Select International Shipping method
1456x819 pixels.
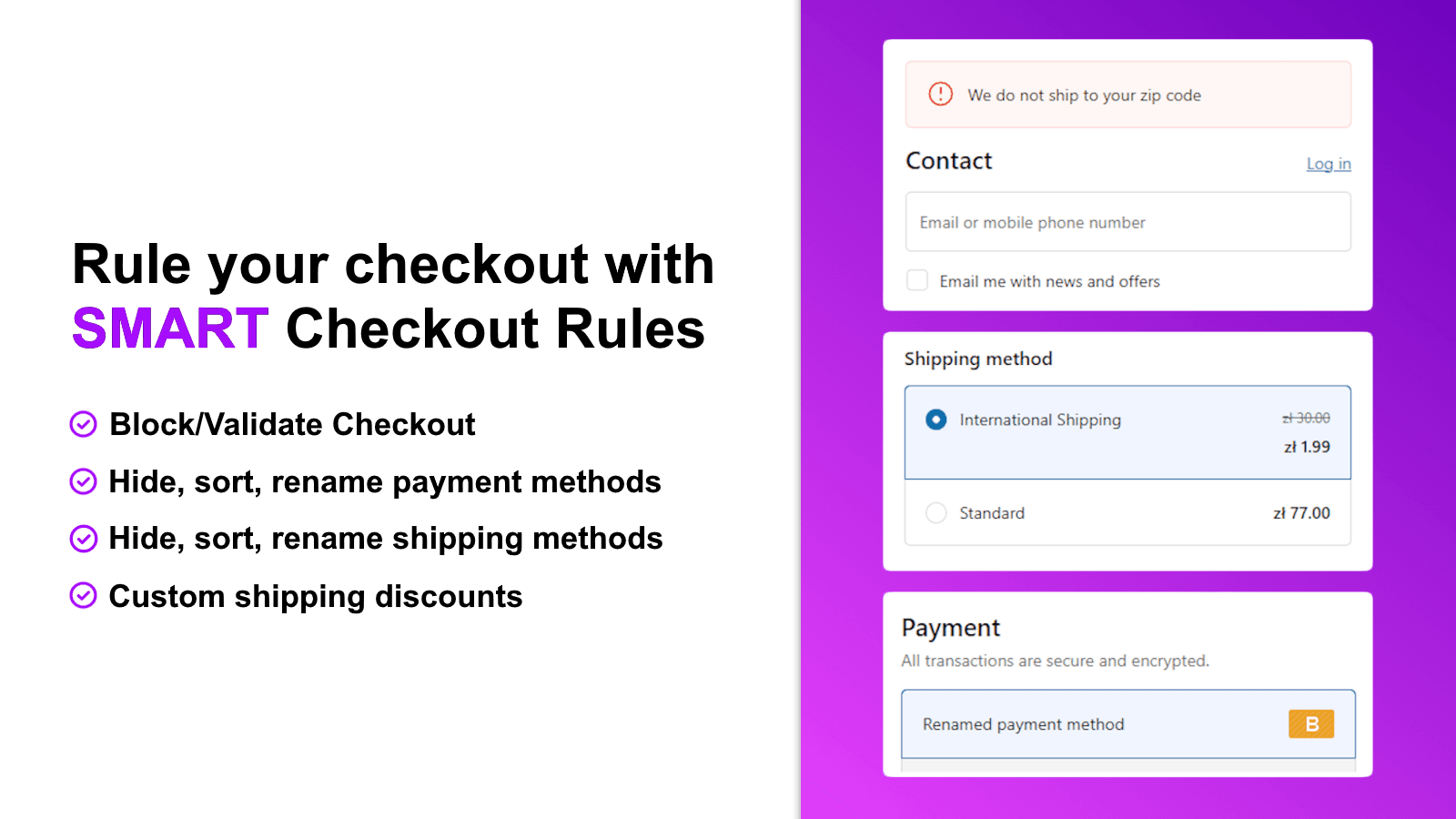tap(1039, 420)
